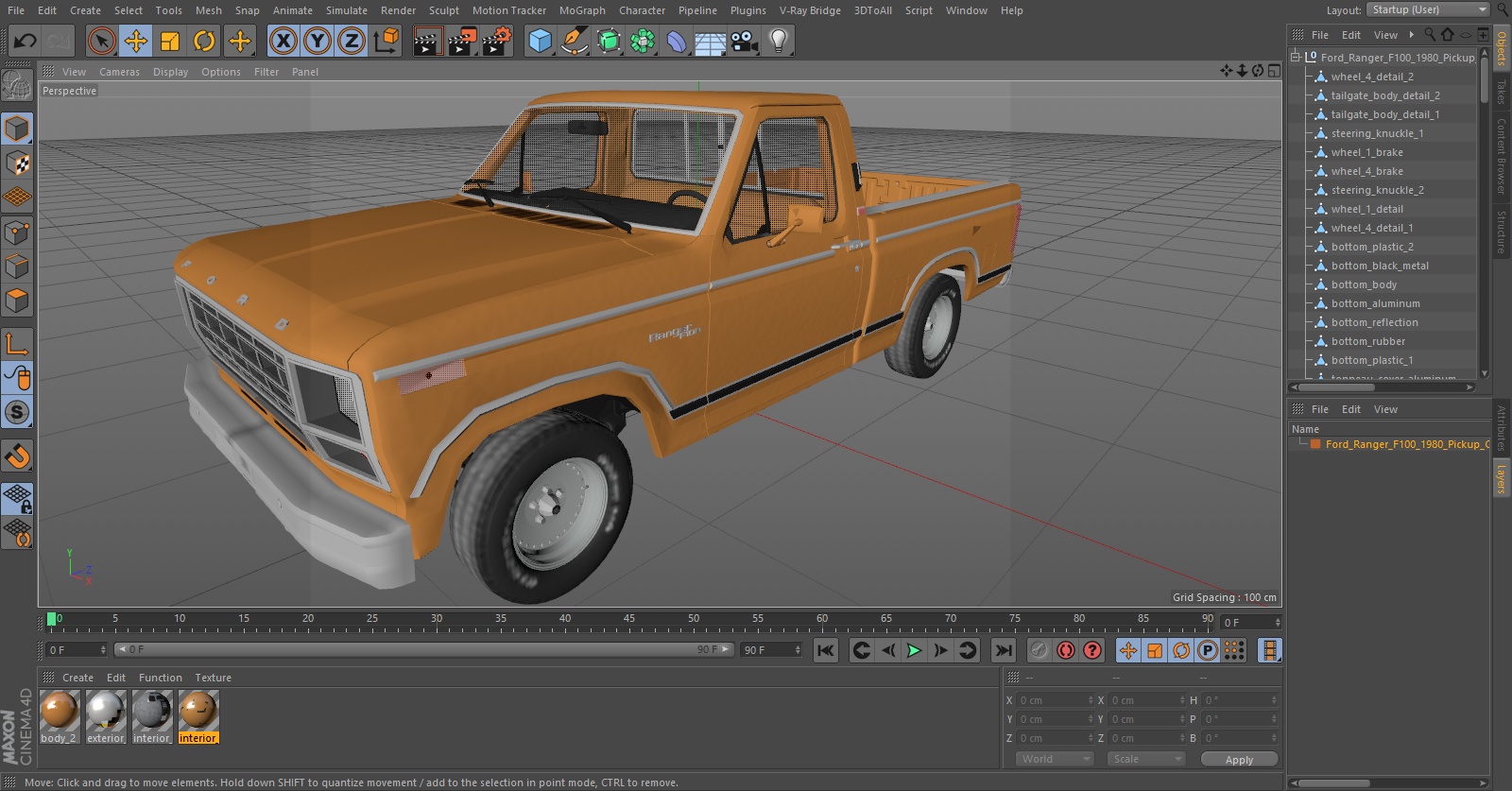This screenshot has height=791, width=1512.
Task: Open the deformer bend icon
Action: coord(677,41)
